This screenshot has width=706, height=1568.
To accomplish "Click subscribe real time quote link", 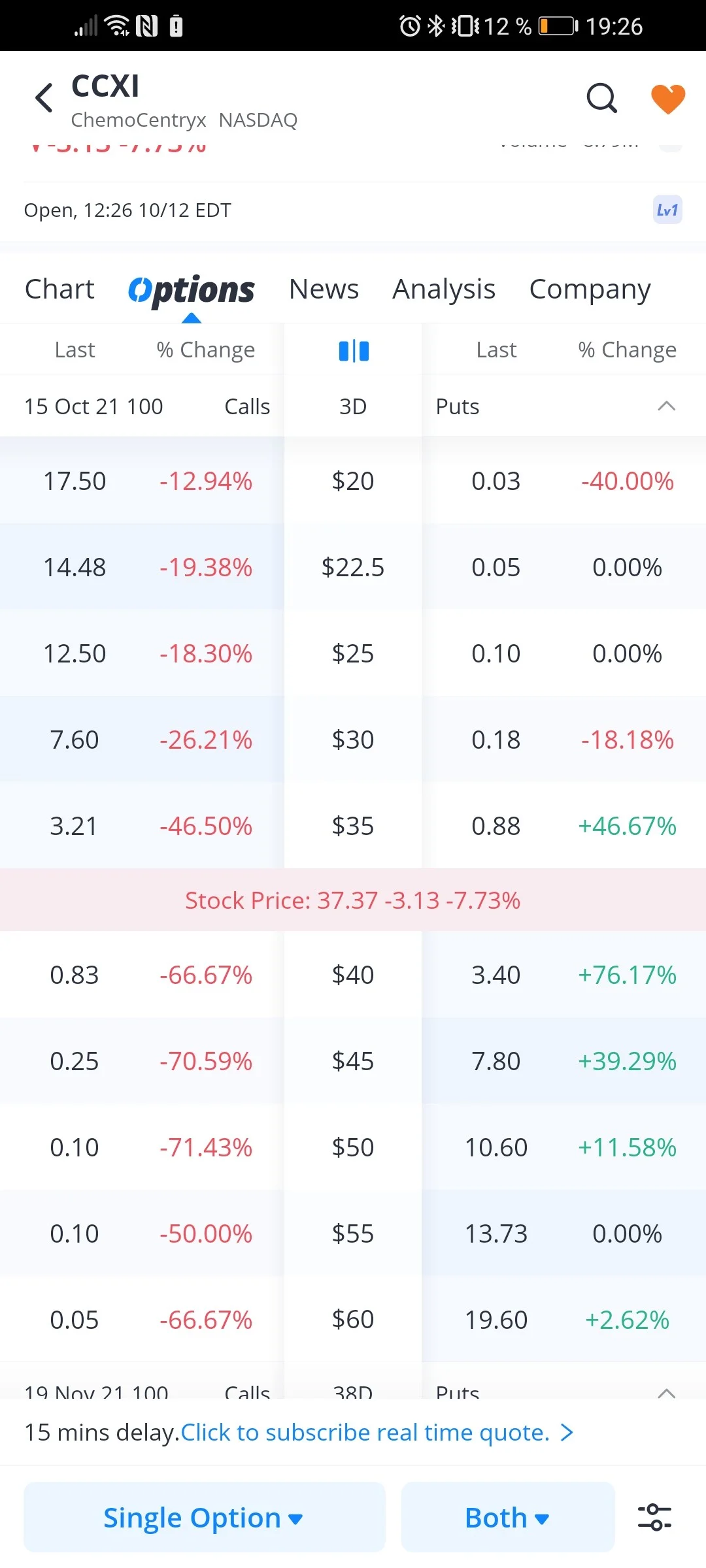I will 365,1433.
